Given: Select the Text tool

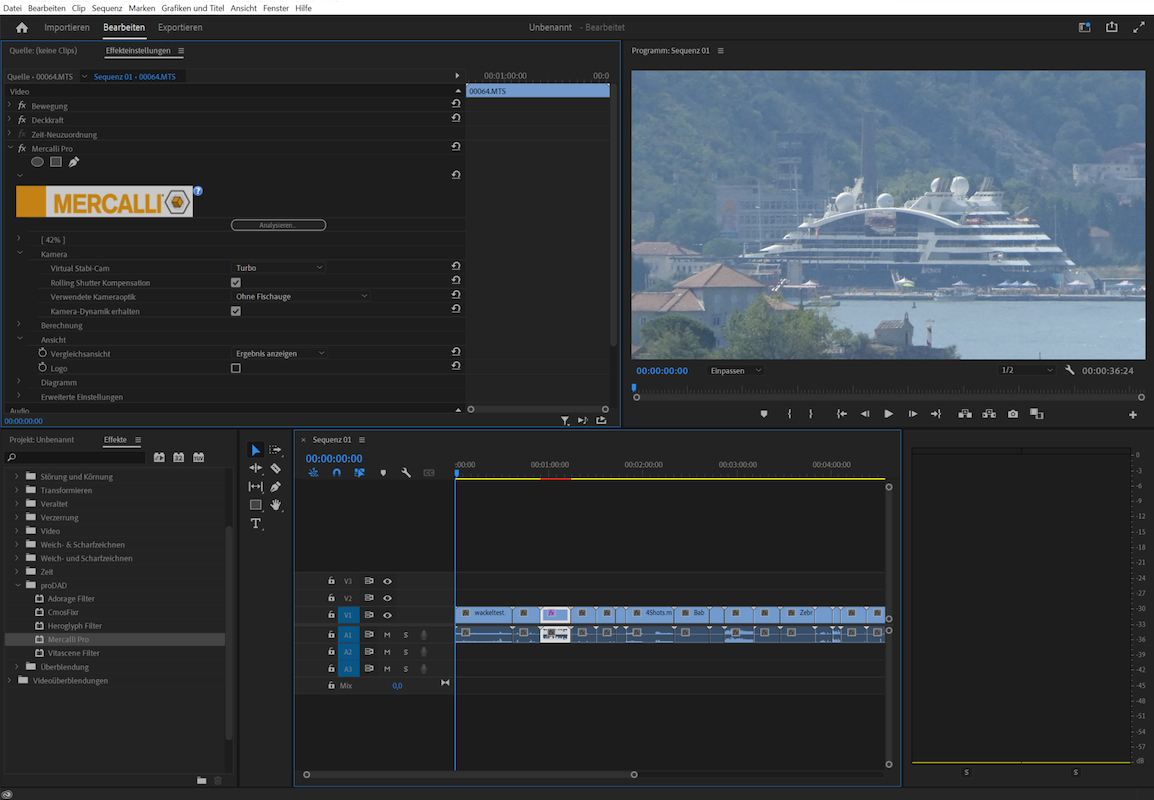Looking at the screenshot, I should 256,522.
